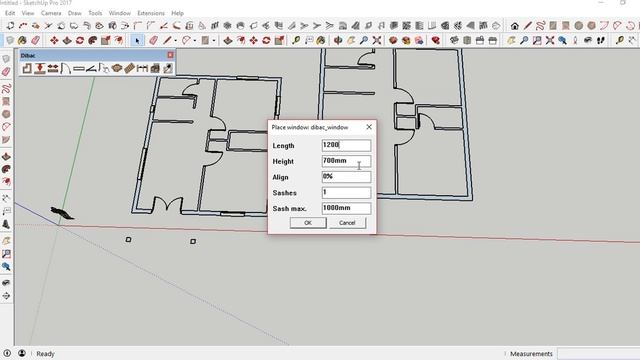This screenshot has height=360, width=640.
Task: Pick the Eraser next to Select arrow
Action: (153, 40)
